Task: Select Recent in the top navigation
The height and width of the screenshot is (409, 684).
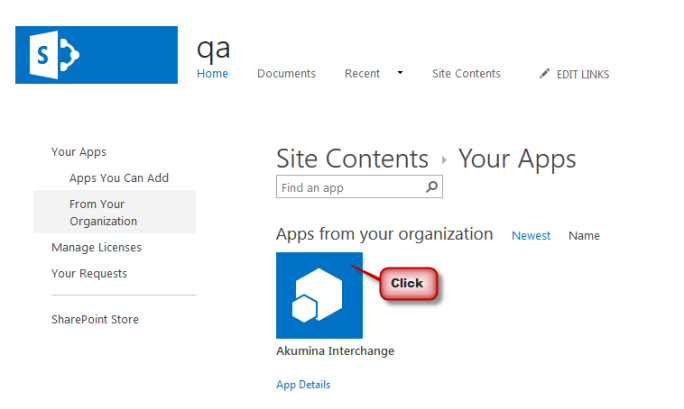Action: point(362,74)
